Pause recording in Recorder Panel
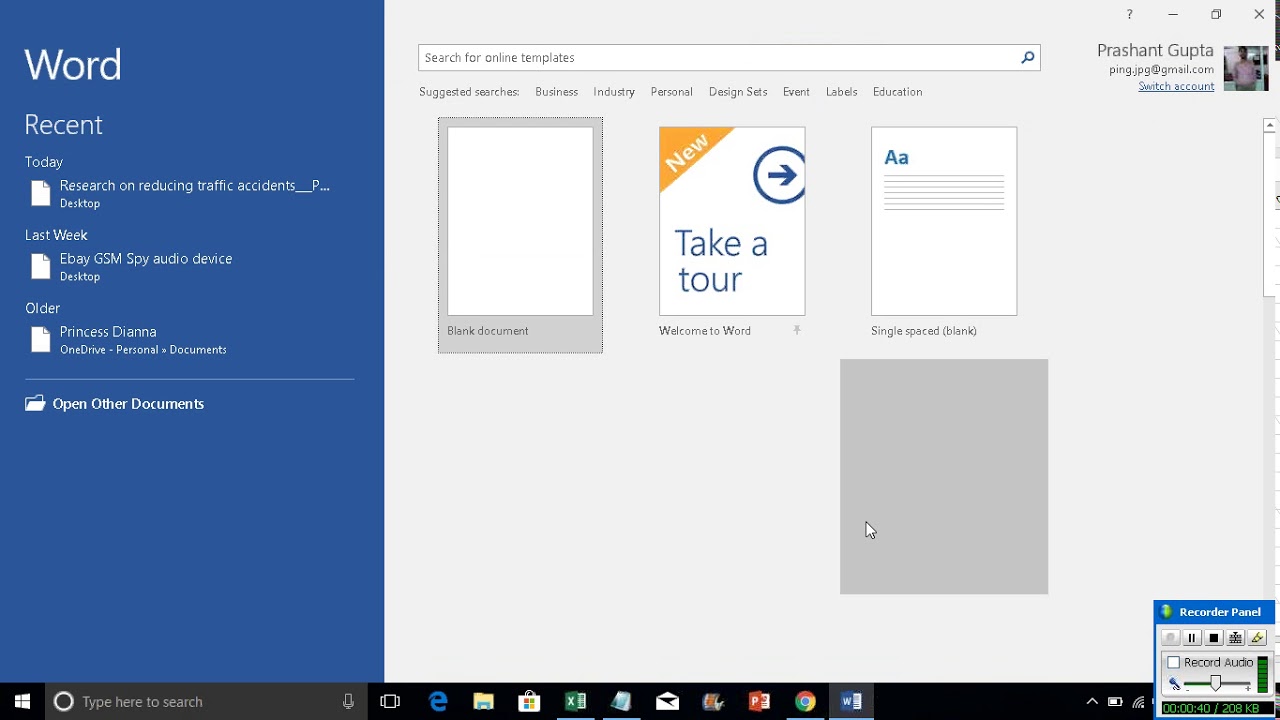 pos(1192,638)
